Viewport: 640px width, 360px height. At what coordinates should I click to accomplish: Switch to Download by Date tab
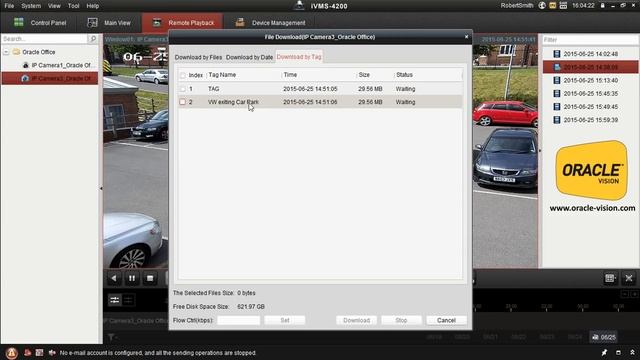249,57
